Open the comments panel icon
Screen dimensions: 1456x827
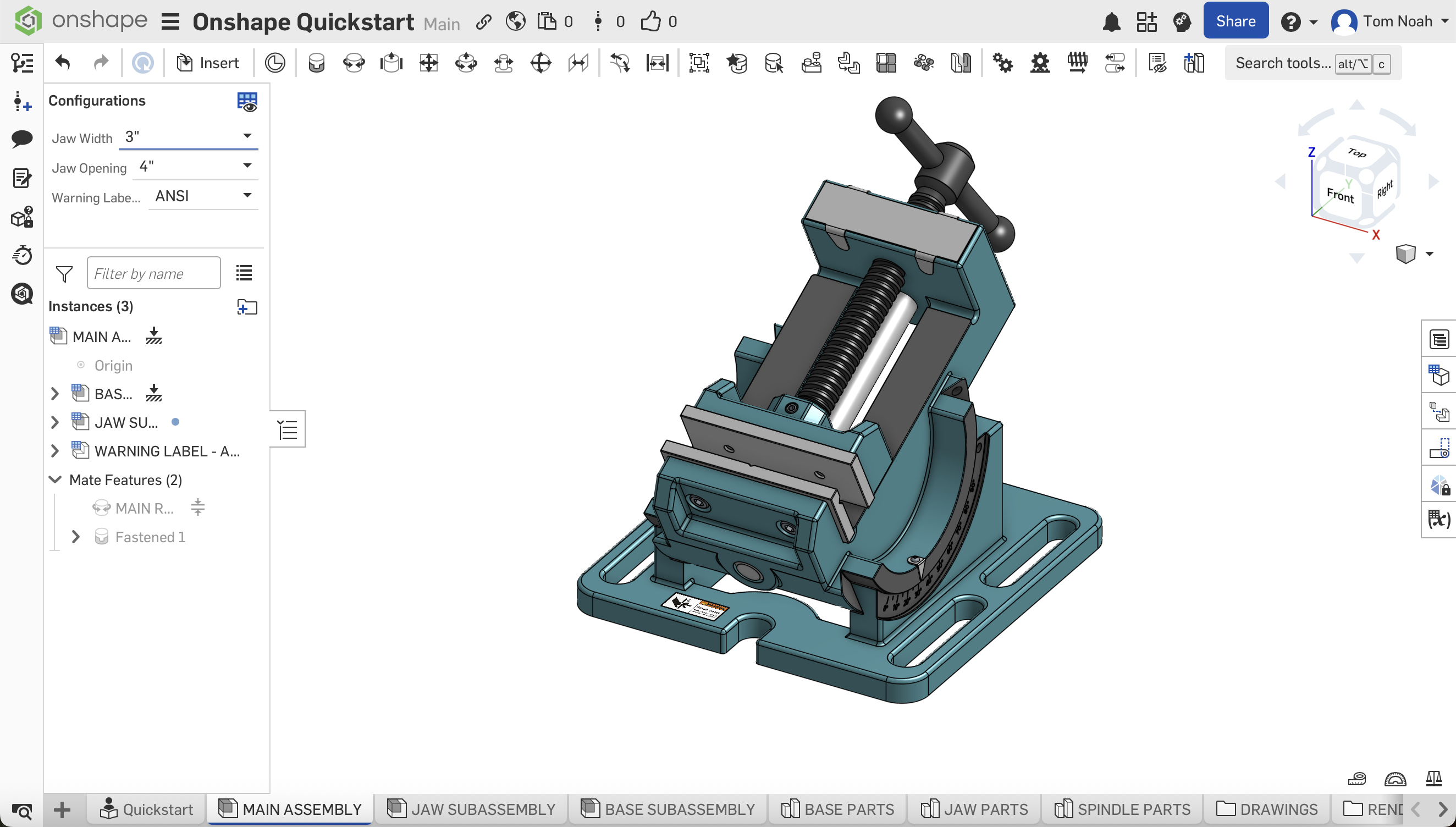21,138
